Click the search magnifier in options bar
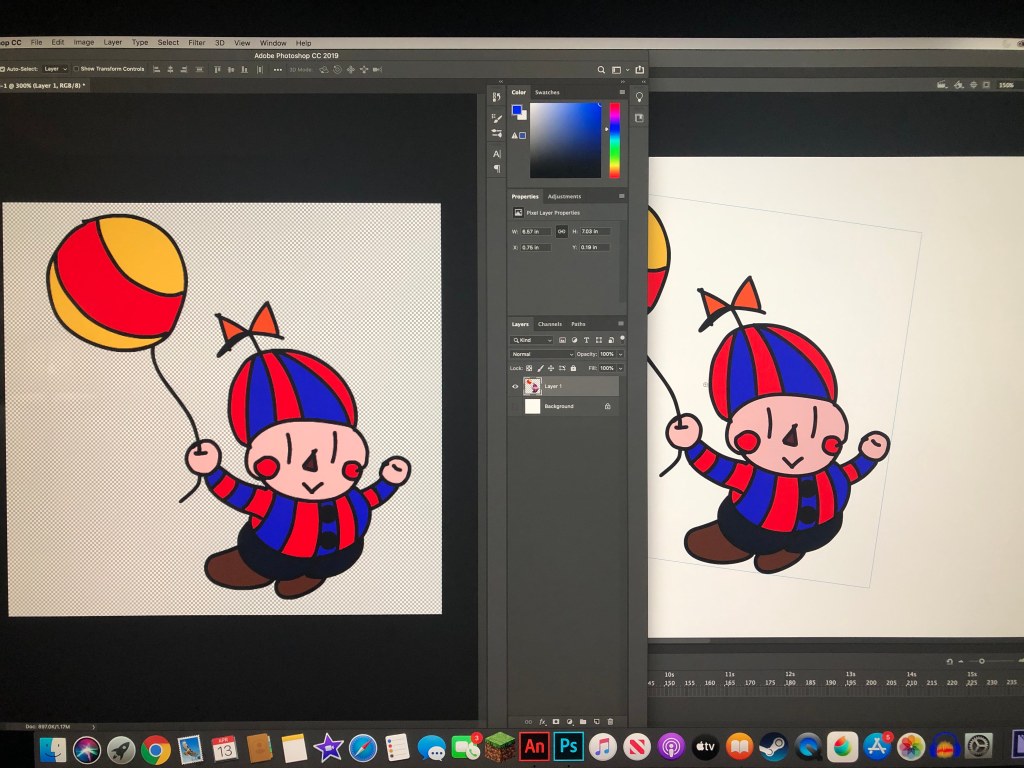The image size is (1024, 768). (601, 70)
